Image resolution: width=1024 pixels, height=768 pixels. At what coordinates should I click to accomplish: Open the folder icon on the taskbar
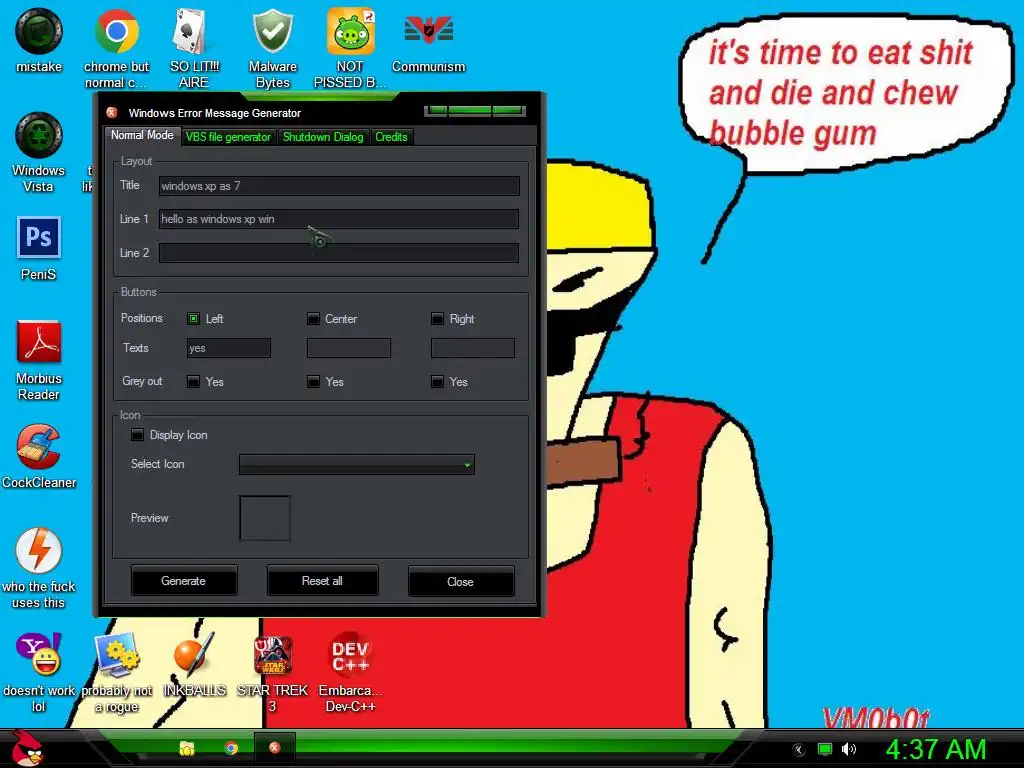point(187,748)
